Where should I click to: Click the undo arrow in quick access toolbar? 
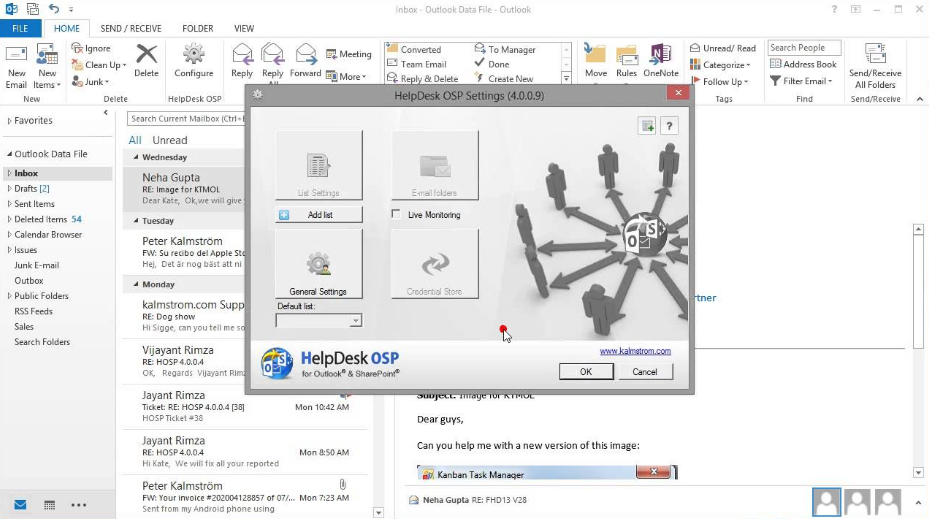[x=54, y=8]
